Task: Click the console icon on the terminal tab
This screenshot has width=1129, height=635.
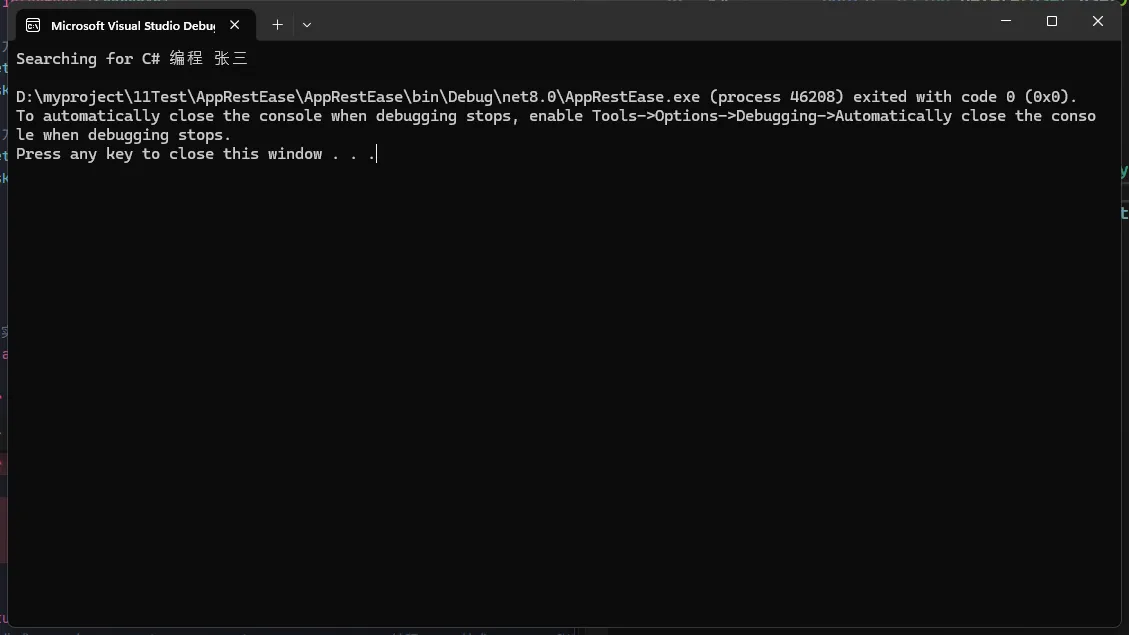Action: pos(33,25)
